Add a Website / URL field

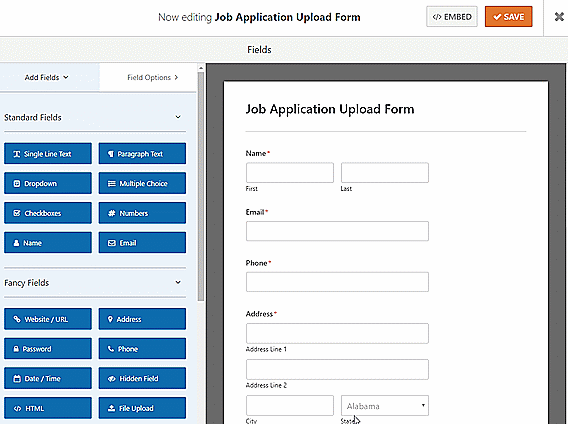coord(48,319)
